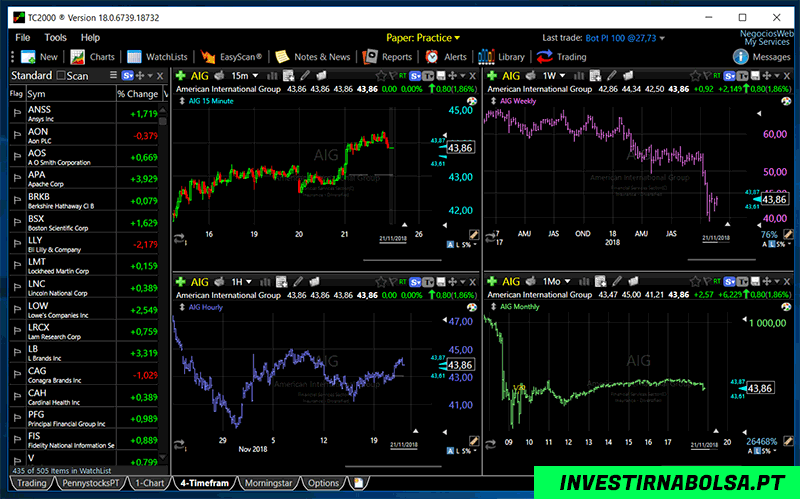Click the move arrows icon on 1W chart
800x499 pixels.
pos(767,76)
